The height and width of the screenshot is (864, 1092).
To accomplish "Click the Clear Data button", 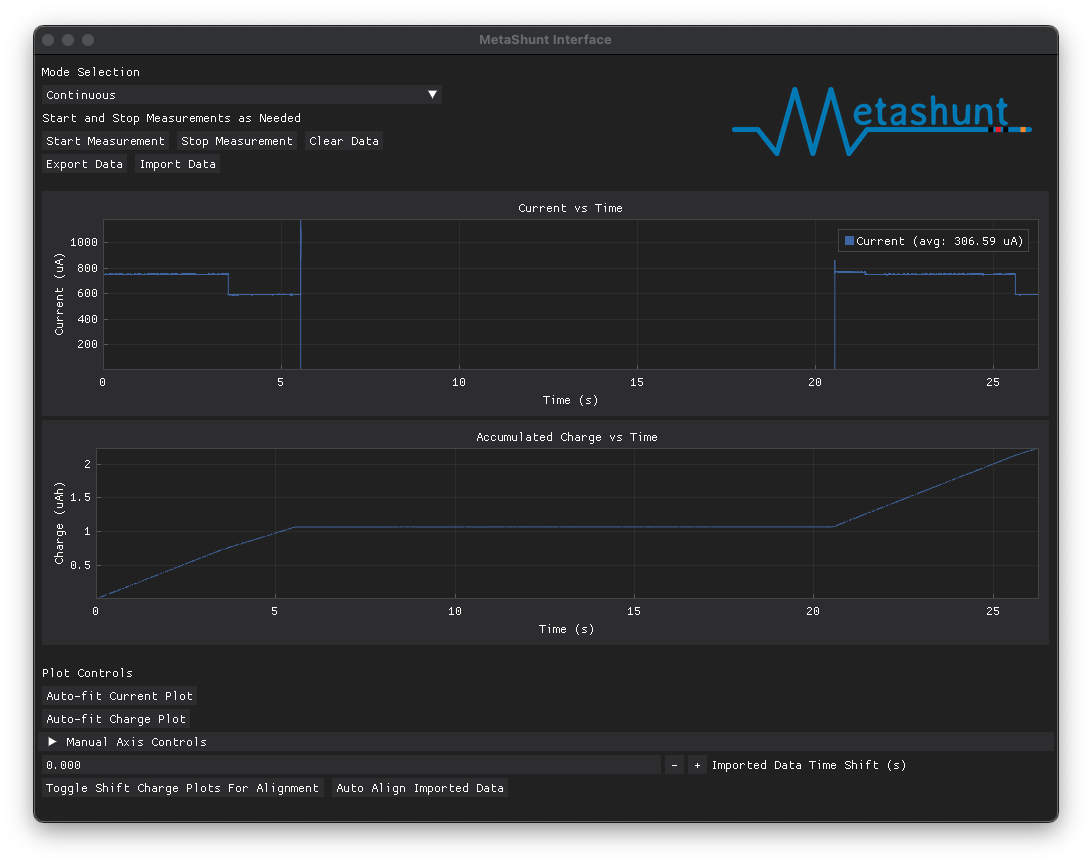I will 344,141.
